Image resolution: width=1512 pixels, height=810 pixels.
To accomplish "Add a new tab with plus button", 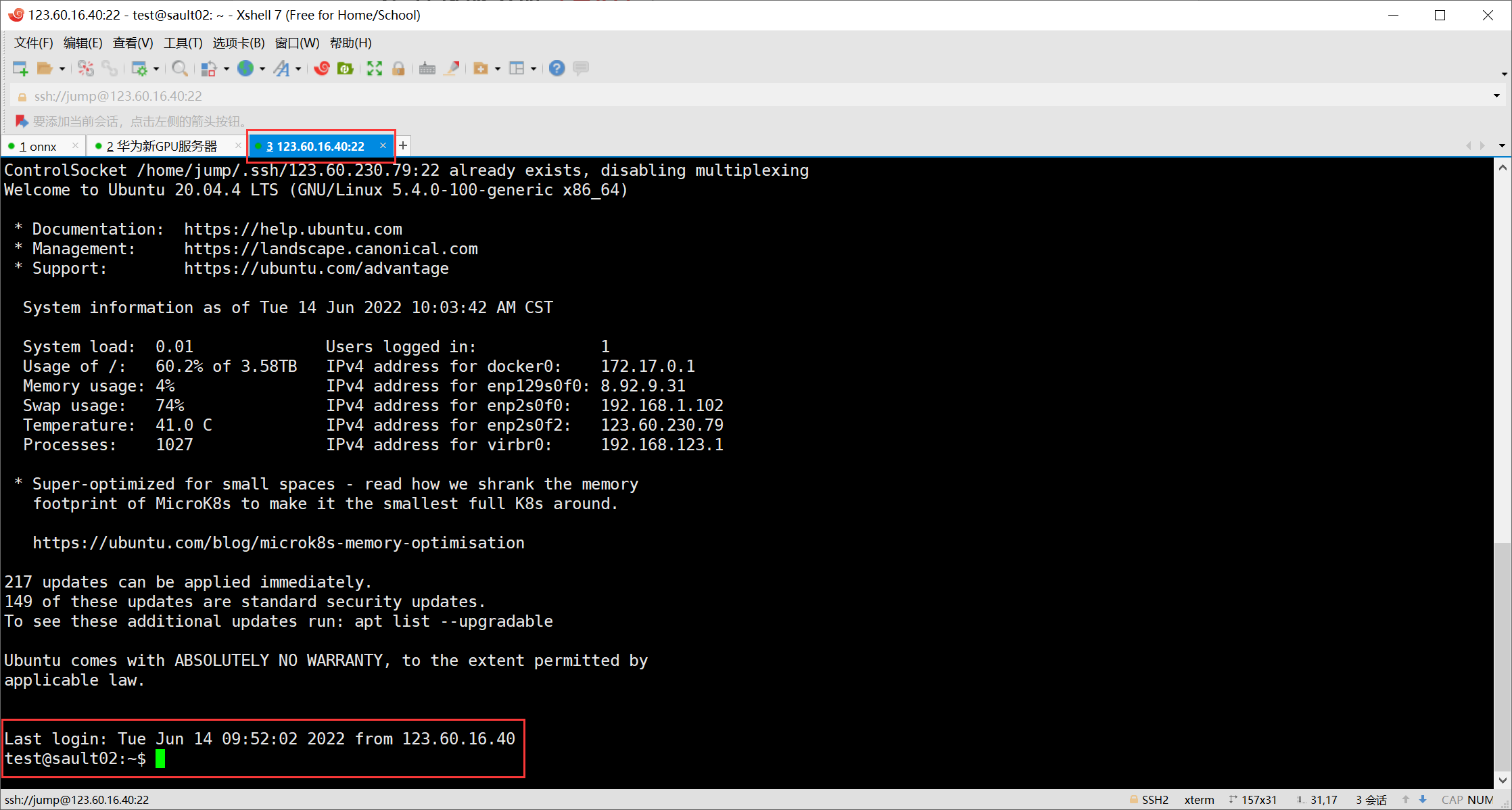I will (x=403, y=146).
